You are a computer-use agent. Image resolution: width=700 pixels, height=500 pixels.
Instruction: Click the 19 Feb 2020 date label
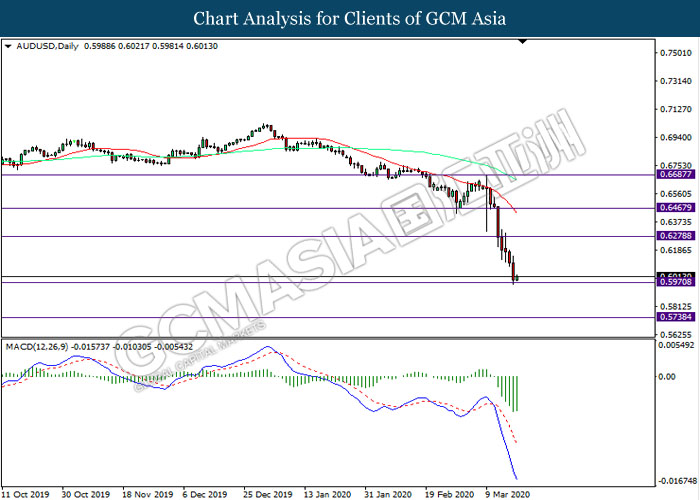coord(445,493)
